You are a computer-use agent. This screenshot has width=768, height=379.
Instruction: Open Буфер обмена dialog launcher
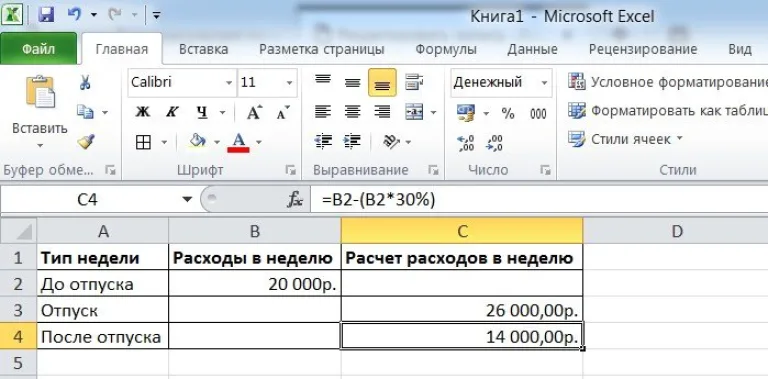coord(110,170)
